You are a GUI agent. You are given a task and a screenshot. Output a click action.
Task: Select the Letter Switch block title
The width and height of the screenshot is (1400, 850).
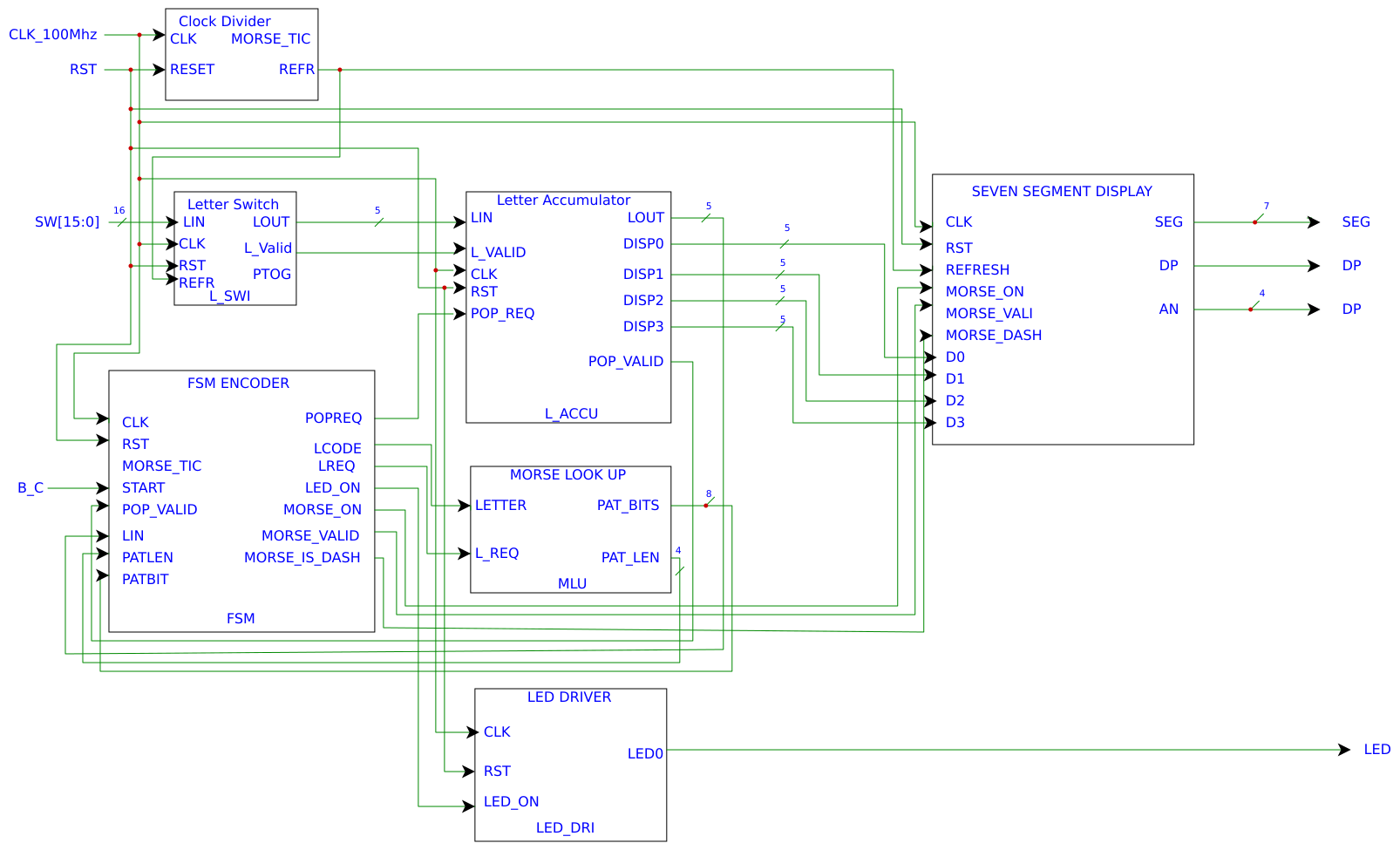(x=233, y=204)
